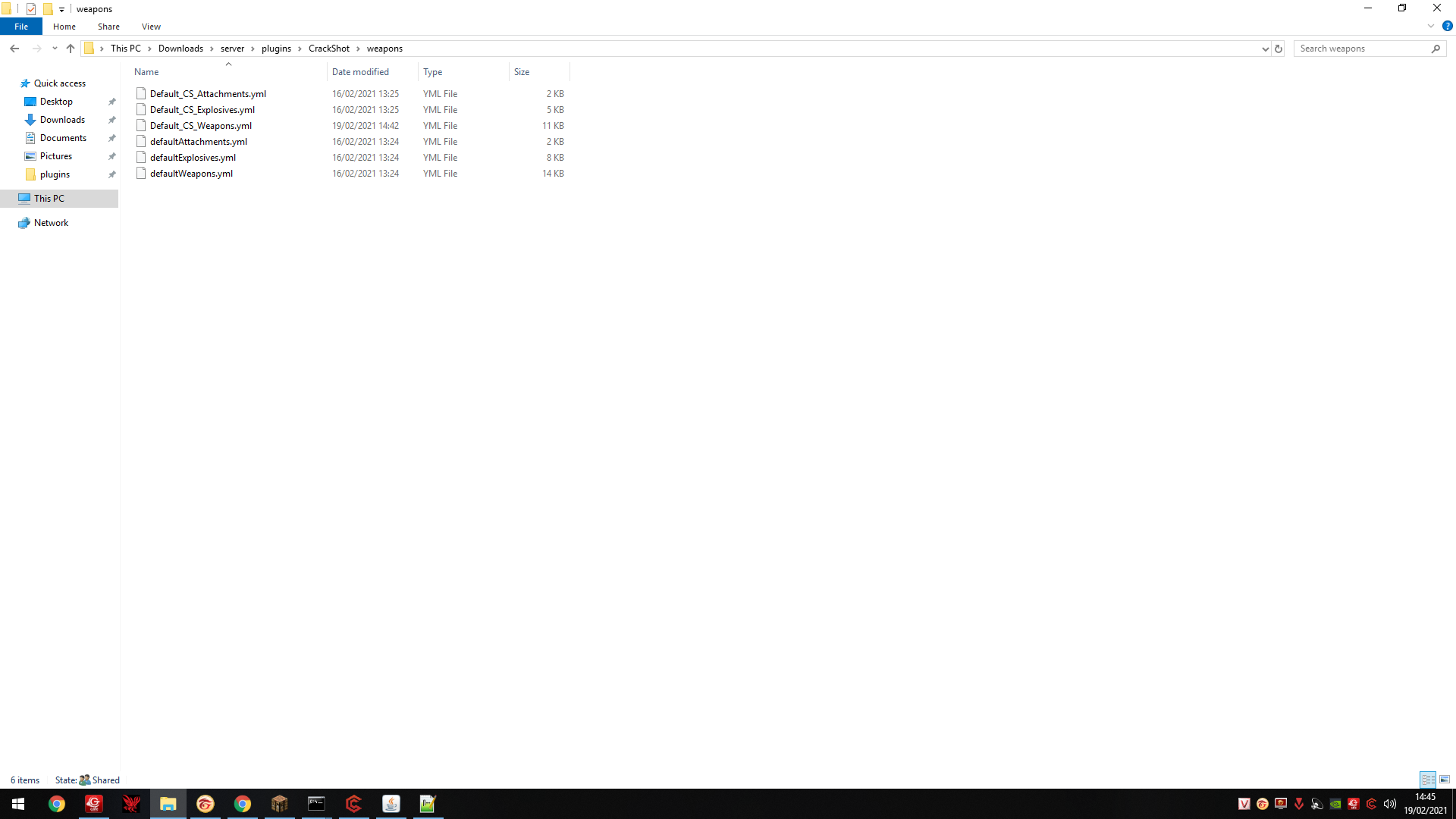The image size is (1456, 819).
Task: Open the View ribbon tab
Action: click(x=151, y=27)
